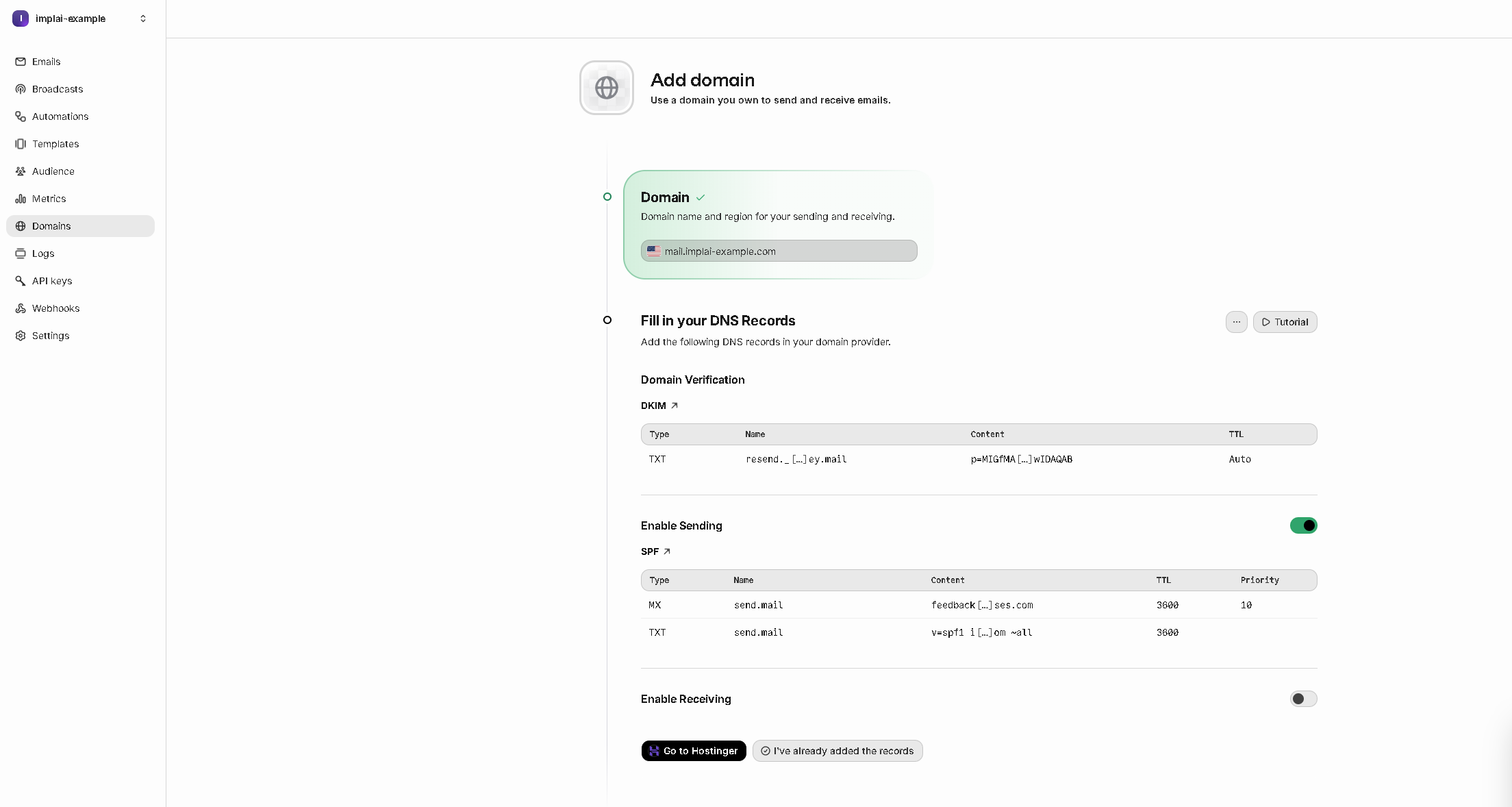Click the Automations icon in sidebar
This screenshot has width=1512, height=807.
(21, 116)
